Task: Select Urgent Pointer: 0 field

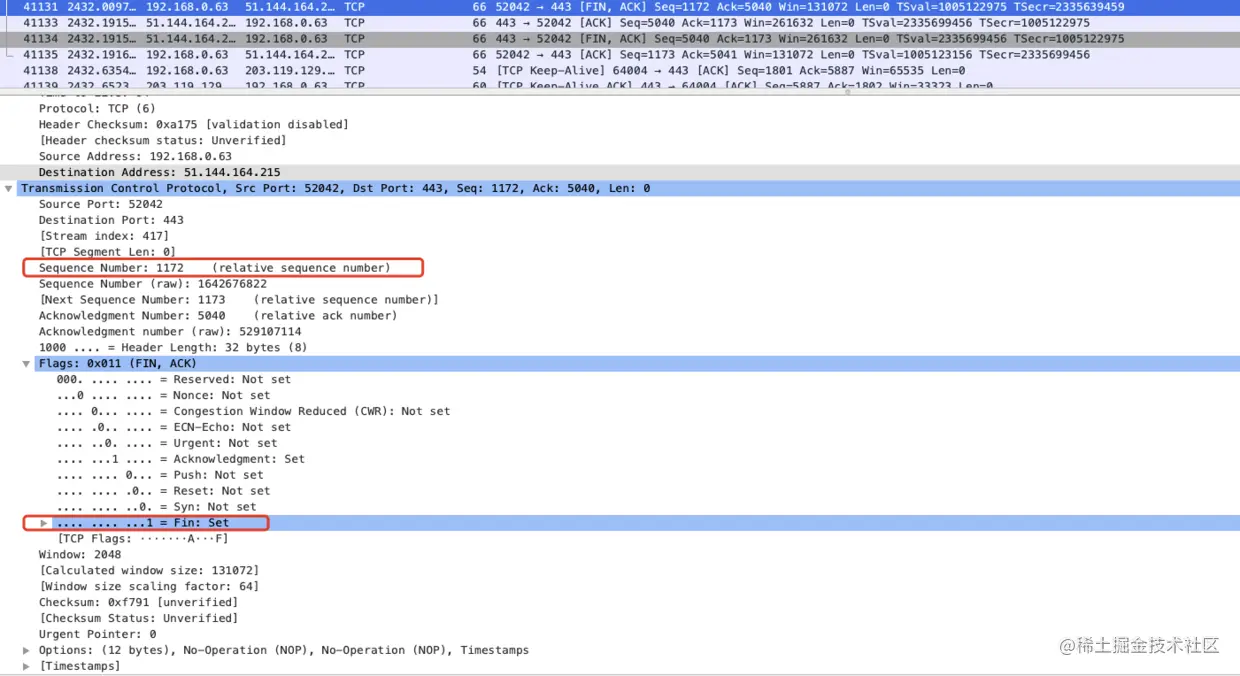Action: [x=97, y=635]
